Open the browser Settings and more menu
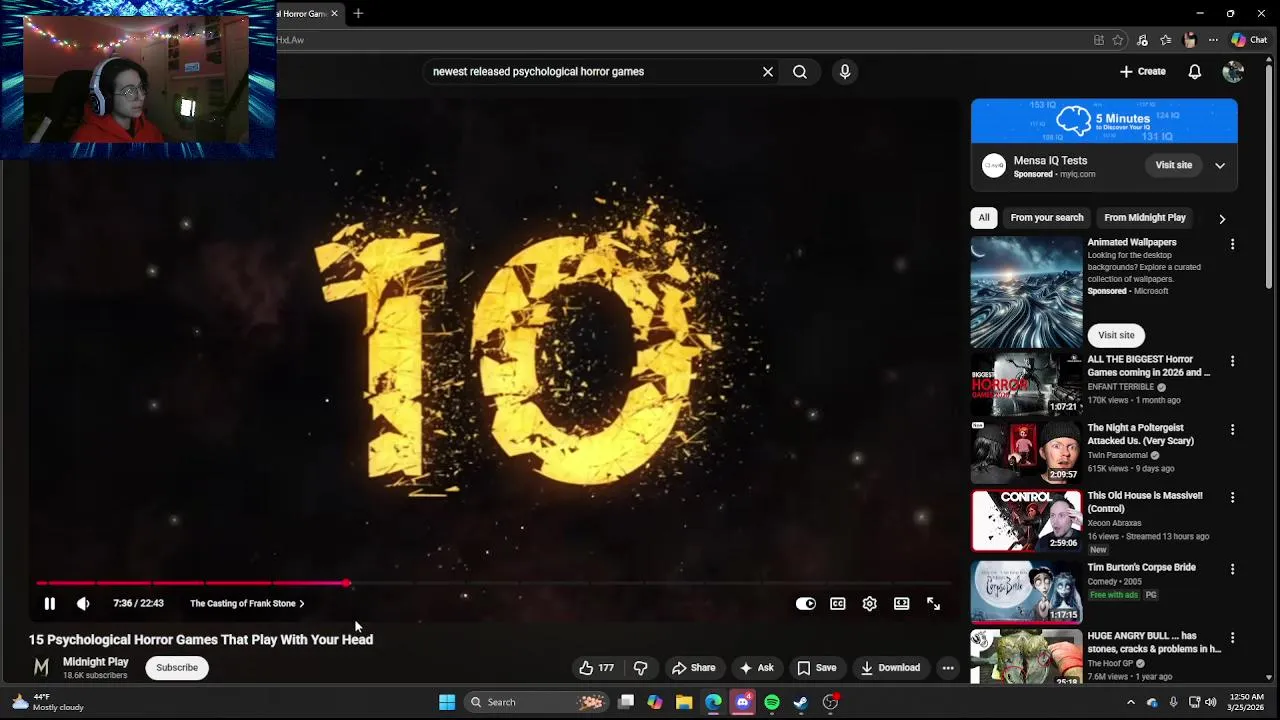The width and height of the screenshot is (1280, 720). point(1213,40)
